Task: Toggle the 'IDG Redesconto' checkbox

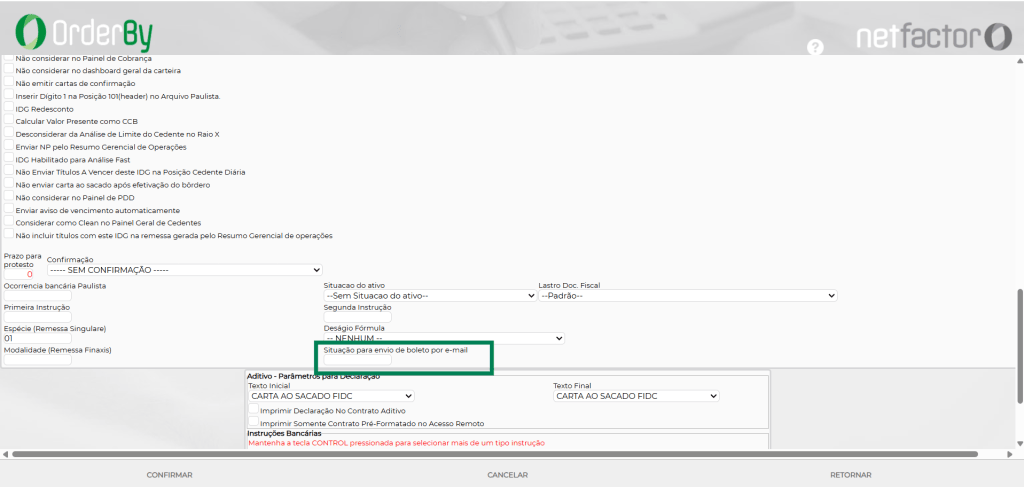Action: (8, 108)
